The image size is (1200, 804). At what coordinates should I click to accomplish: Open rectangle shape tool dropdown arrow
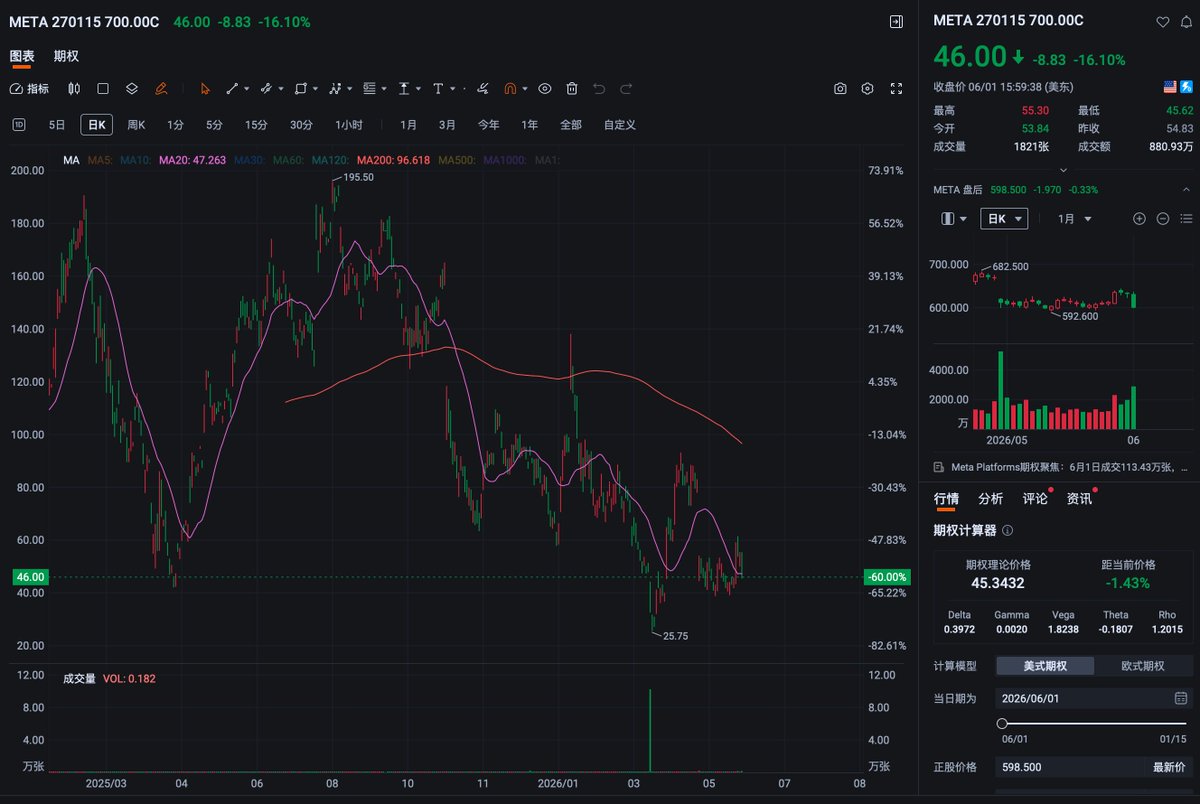(x=314, y=89)
